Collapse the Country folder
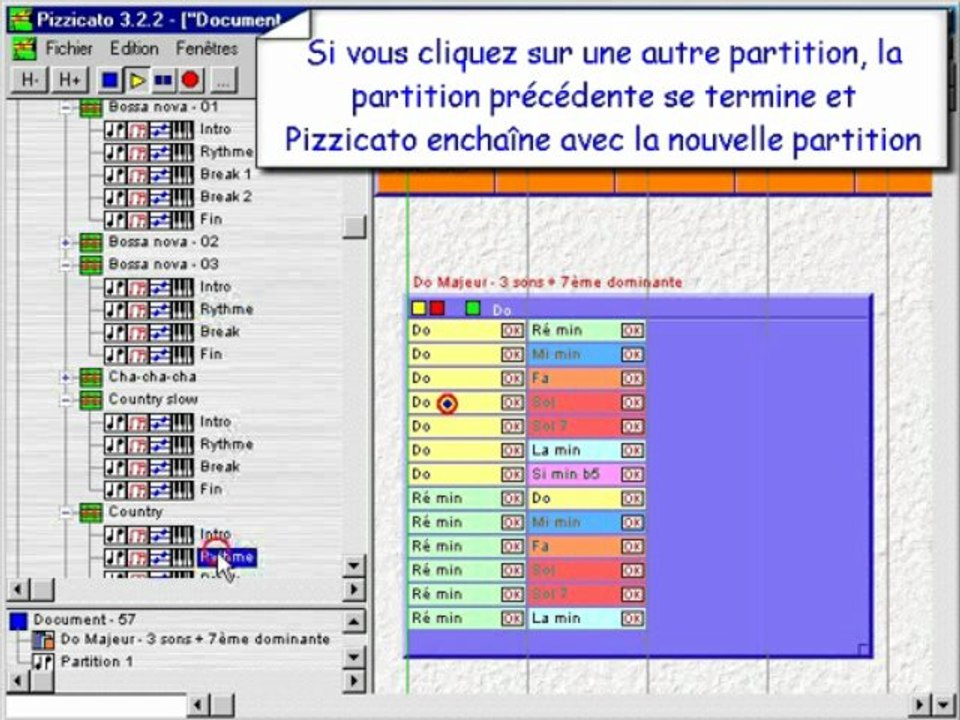Viewport: 960px width, 720px height. click(66, 512)
